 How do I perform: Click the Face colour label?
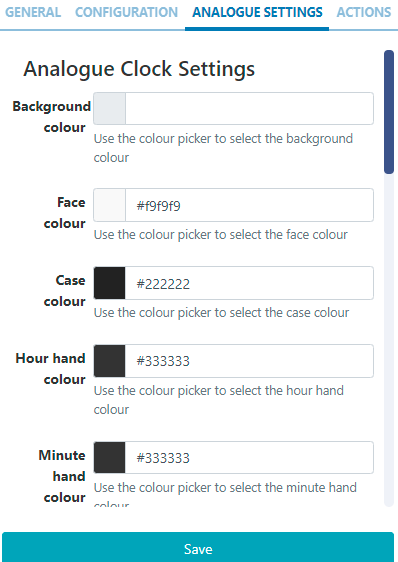(x=65, y=213)
